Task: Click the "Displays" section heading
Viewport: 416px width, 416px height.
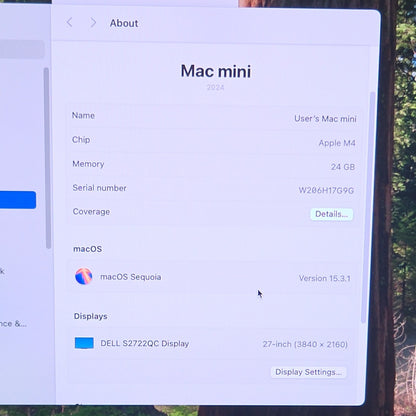Action: pyautogui.click(x=91, y=316)
